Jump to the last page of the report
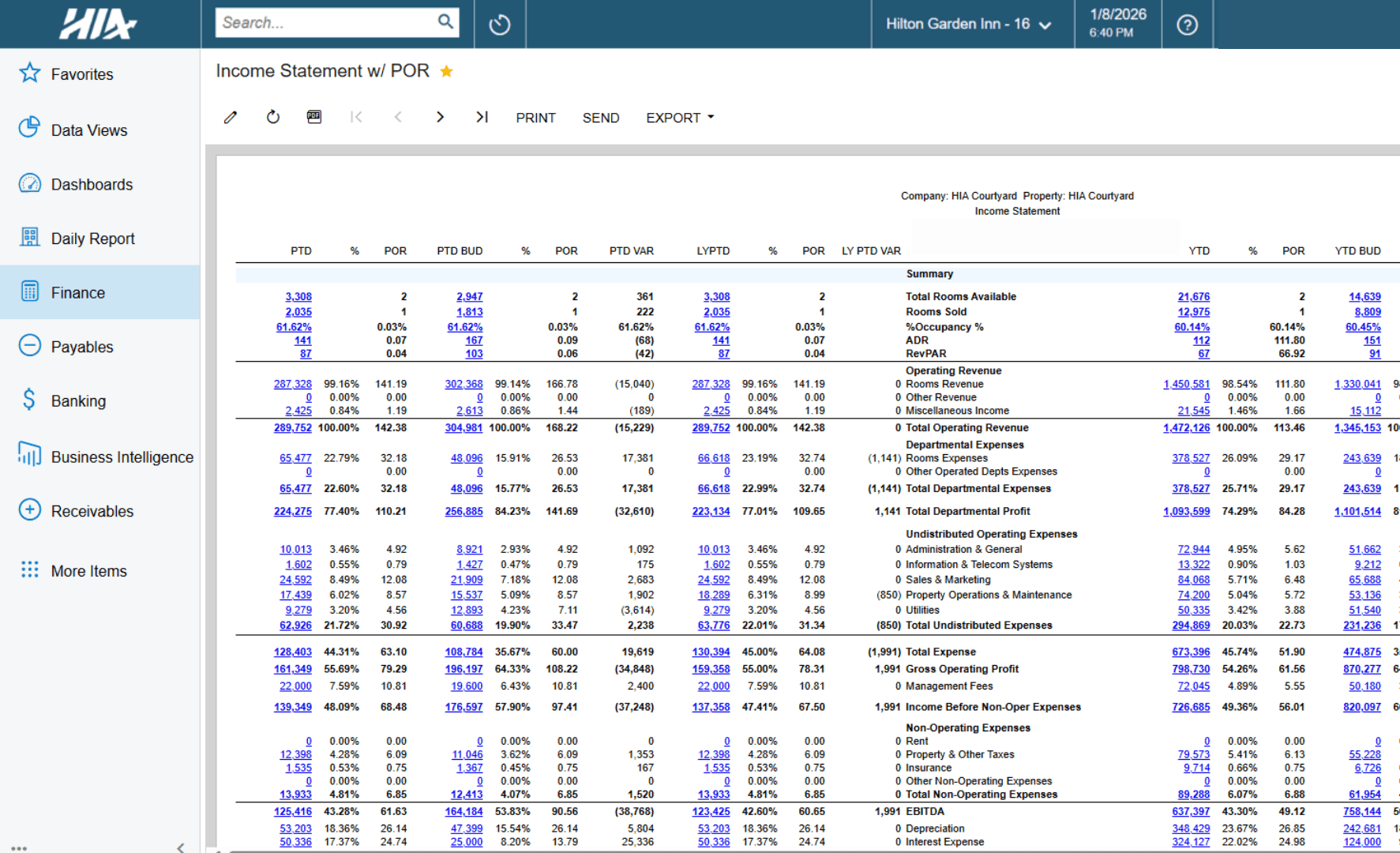This screenshot has width=1400, height=853. [x=482, y=117]
